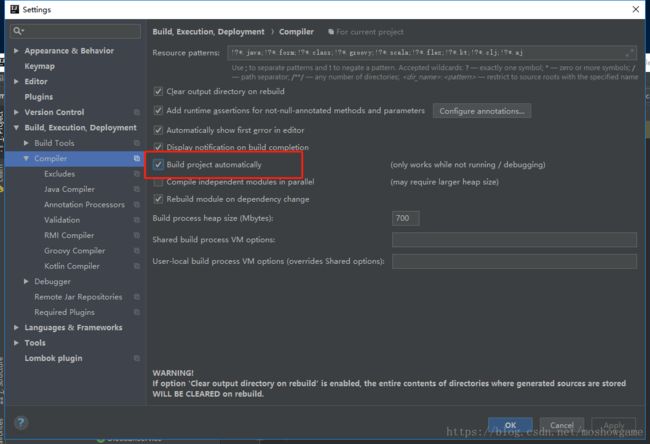The width and height of the screenshot is (650, 444).
Task: Select Plugins in settings tree
Action: (39, 97)
